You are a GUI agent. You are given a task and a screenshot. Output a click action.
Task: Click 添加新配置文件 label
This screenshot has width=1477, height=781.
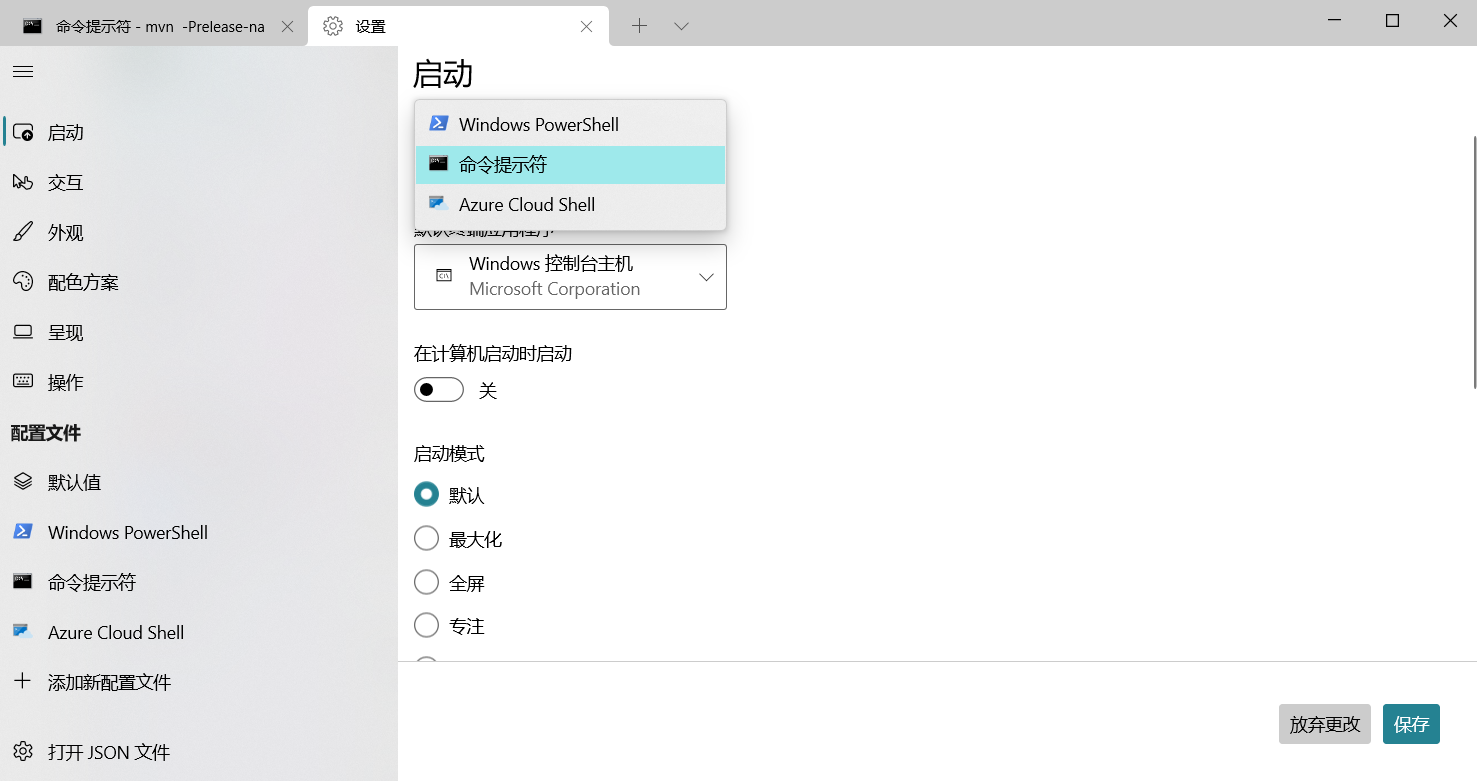[110, 682]
